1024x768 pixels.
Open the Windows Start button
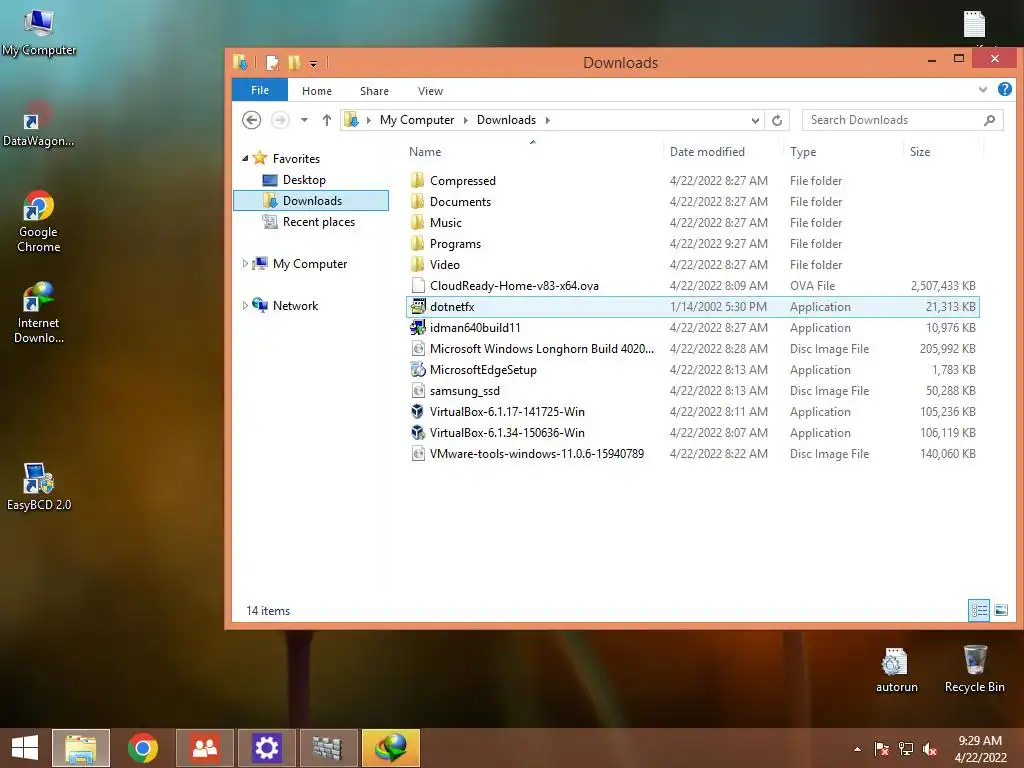click(25, 748)
